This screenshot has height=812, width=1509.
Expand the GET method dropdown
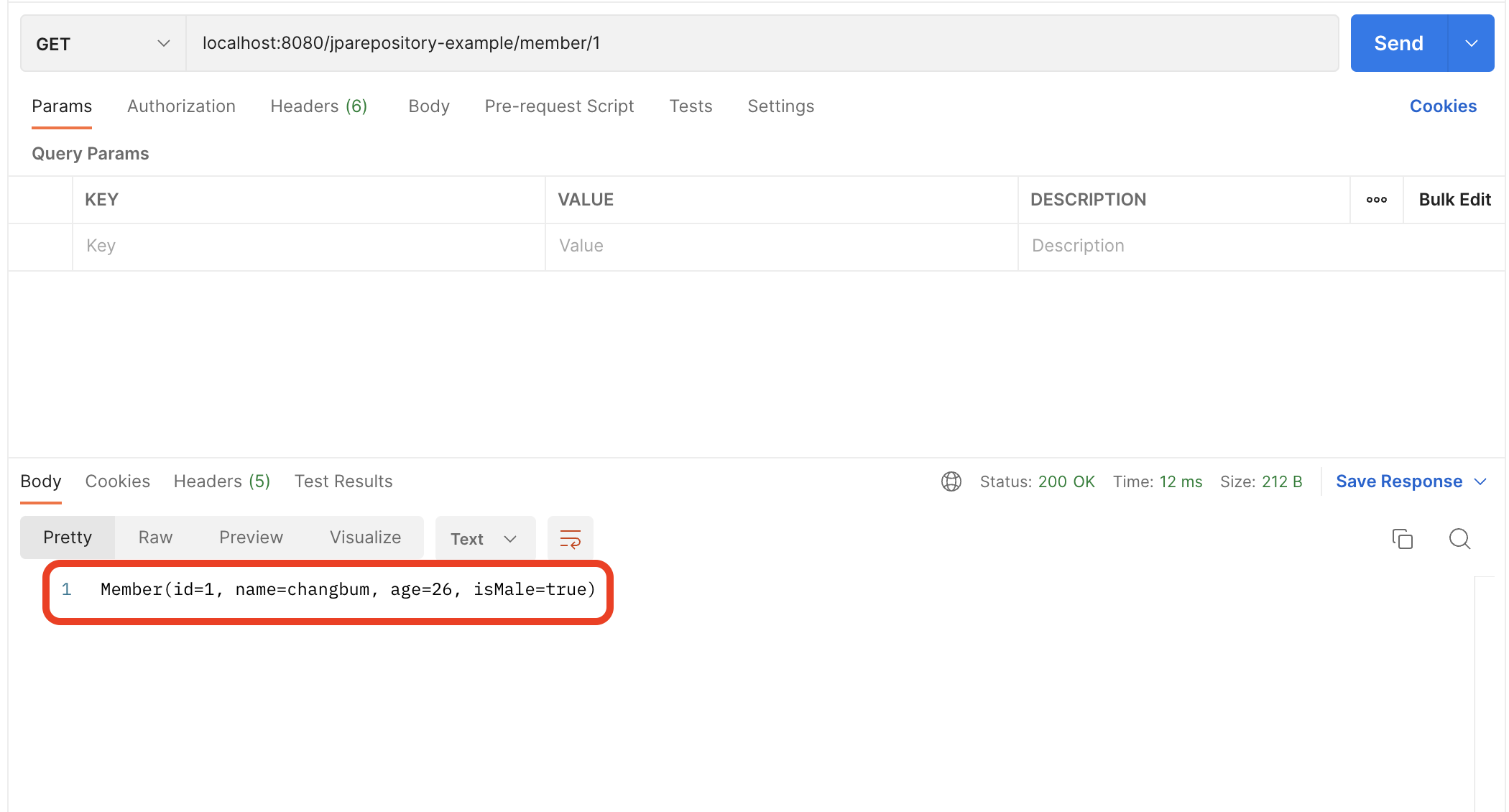(103, 44)
